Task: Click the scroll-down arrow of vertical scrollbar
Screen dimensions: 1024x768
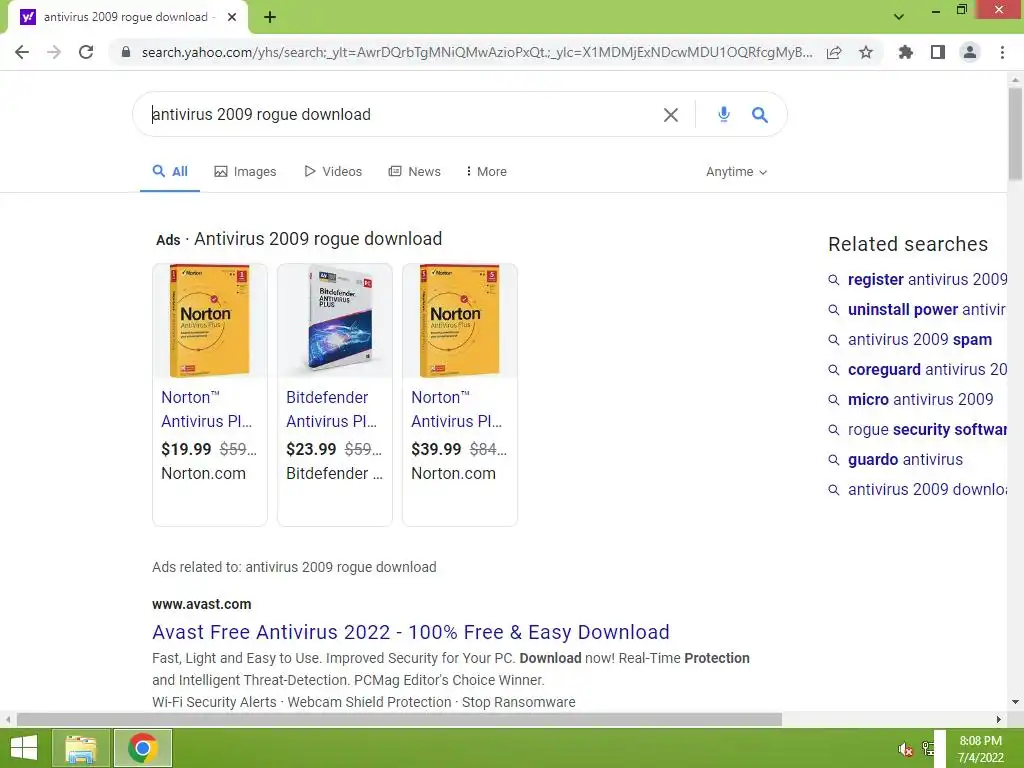Action: pyautogui.click(x=1015, y=702)
